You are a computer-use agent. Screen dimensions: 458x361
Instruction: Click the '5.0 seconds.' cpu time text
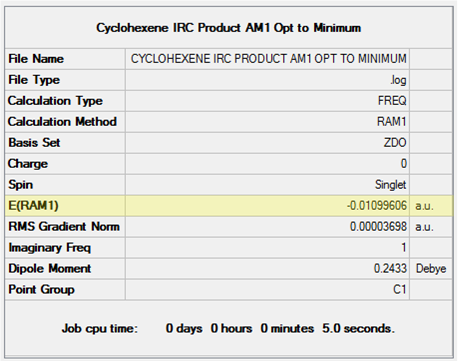[x=358, y=329]
